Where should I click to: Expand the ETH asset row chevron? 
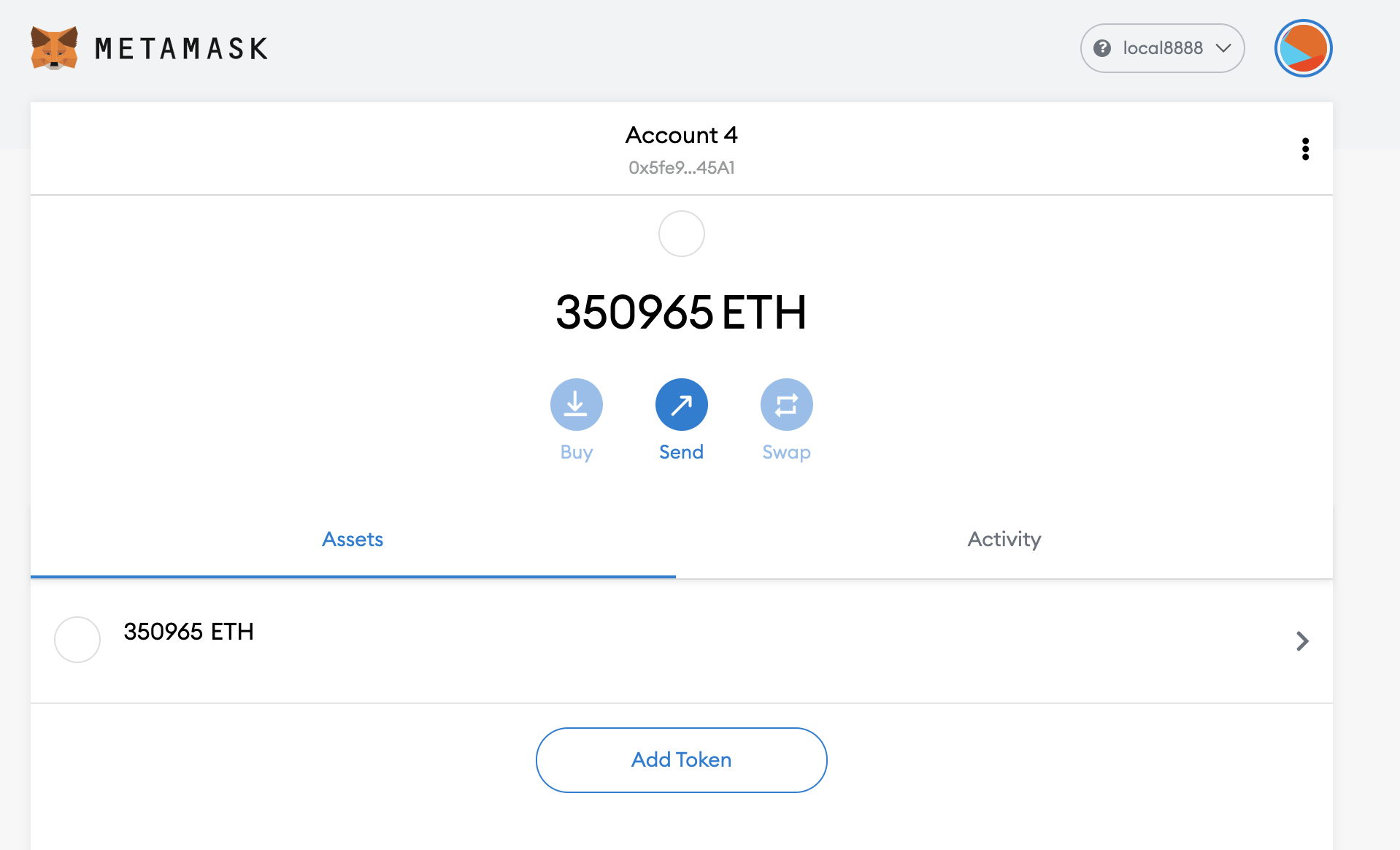[x=1302, y=641]
